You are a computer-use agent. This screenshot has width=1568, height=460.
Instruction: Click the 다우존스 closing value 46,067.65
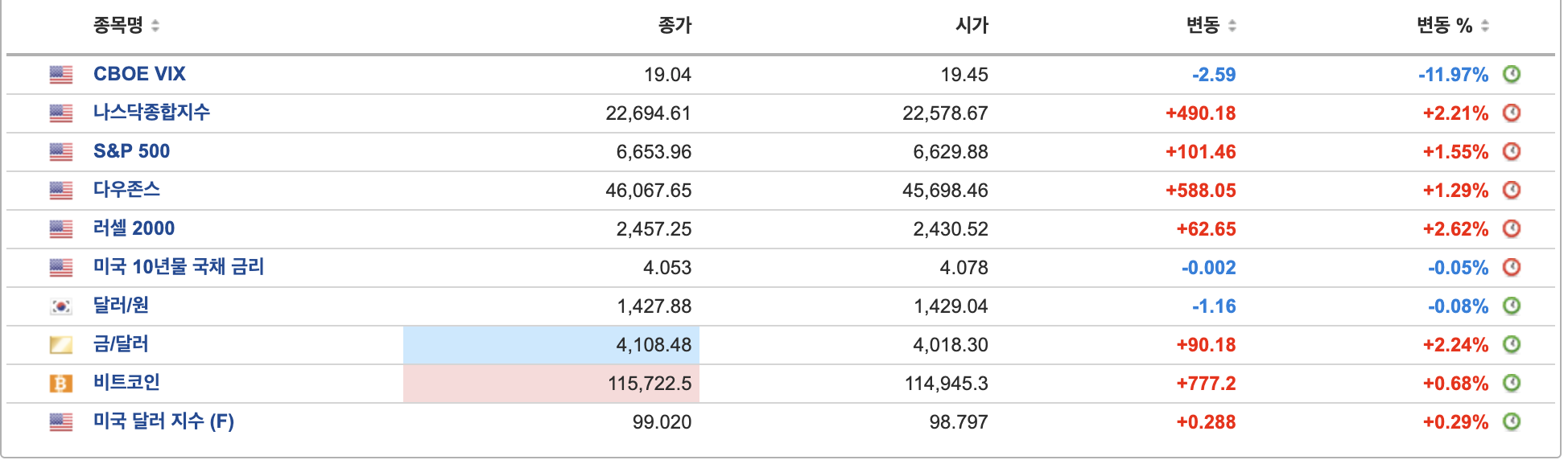click(649, 191)
